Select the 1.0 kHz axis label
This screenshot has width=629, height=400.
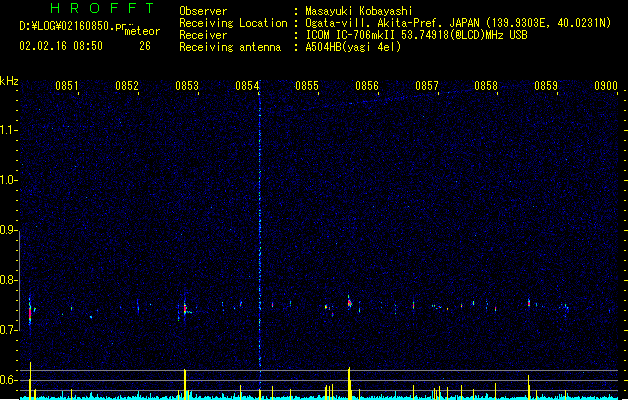click(x=8, y=180)
